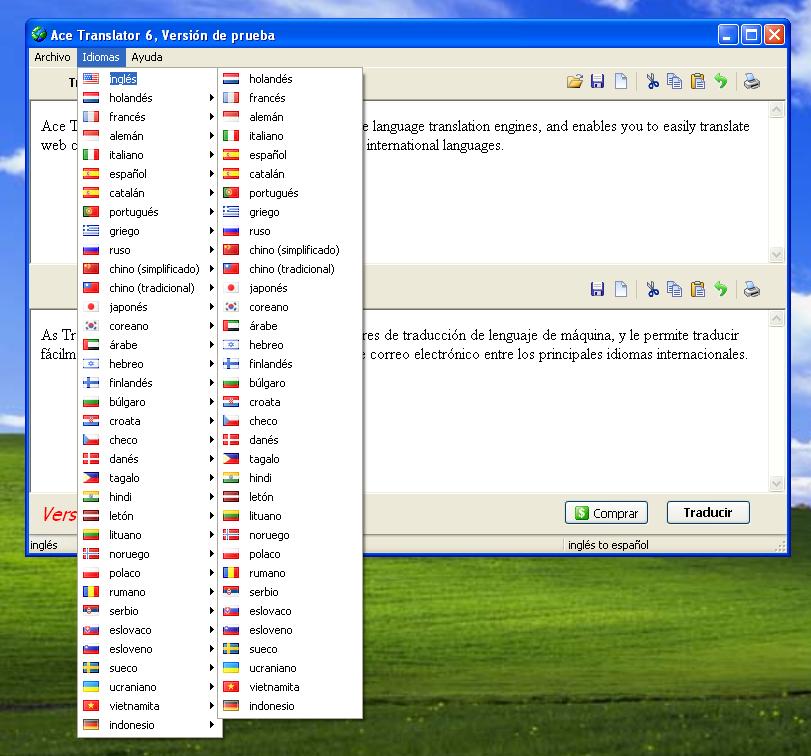Pick alemán from target language submenu
This screenshot has width=811, height=756.
[290, 117]
